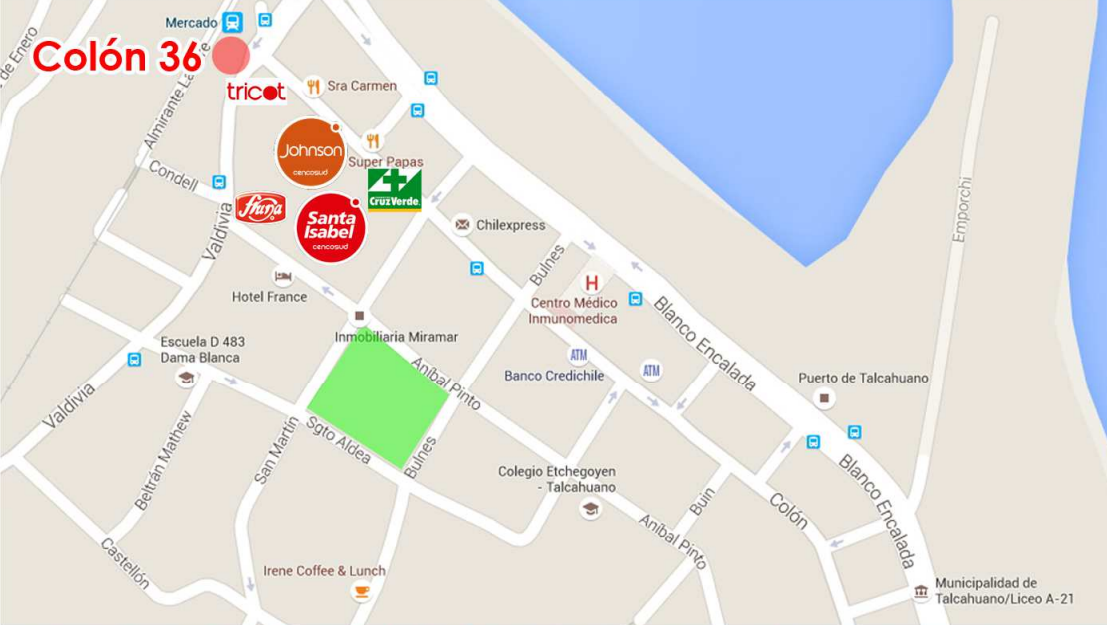Select the Centro Médico hospital H icon

(x=591, y=283)
